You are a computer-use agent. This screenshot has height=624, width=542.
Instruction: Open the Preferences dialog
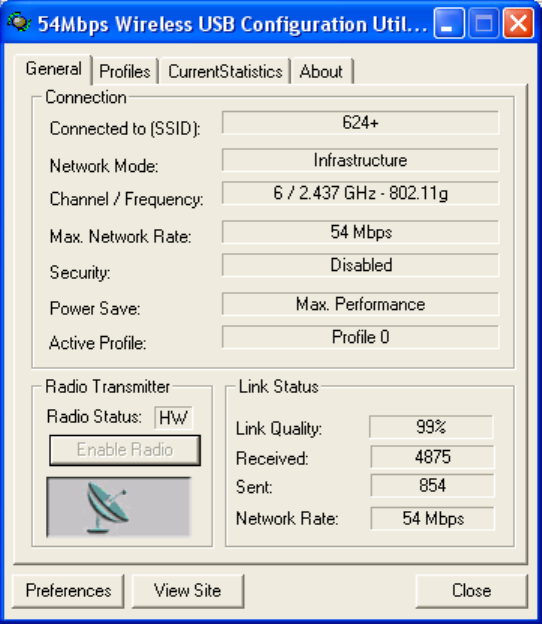68,591
